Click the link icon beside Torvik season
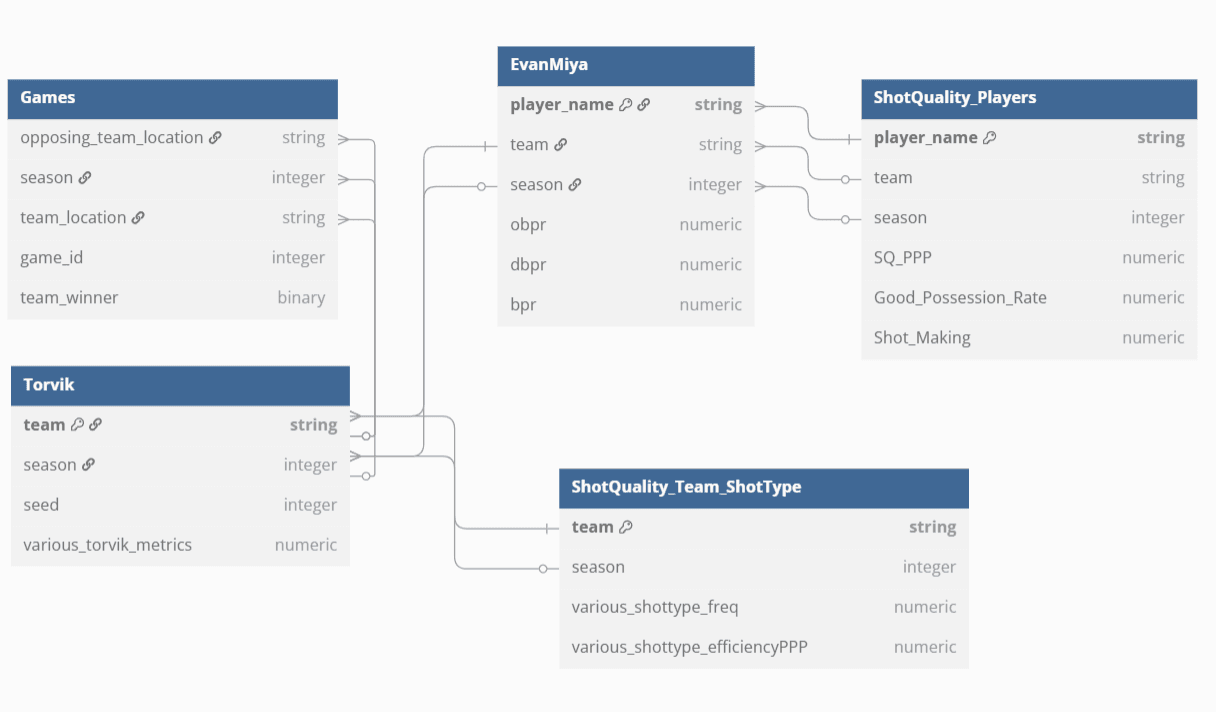The height and width of the screenshot is (712, 1216). point(89,465)
